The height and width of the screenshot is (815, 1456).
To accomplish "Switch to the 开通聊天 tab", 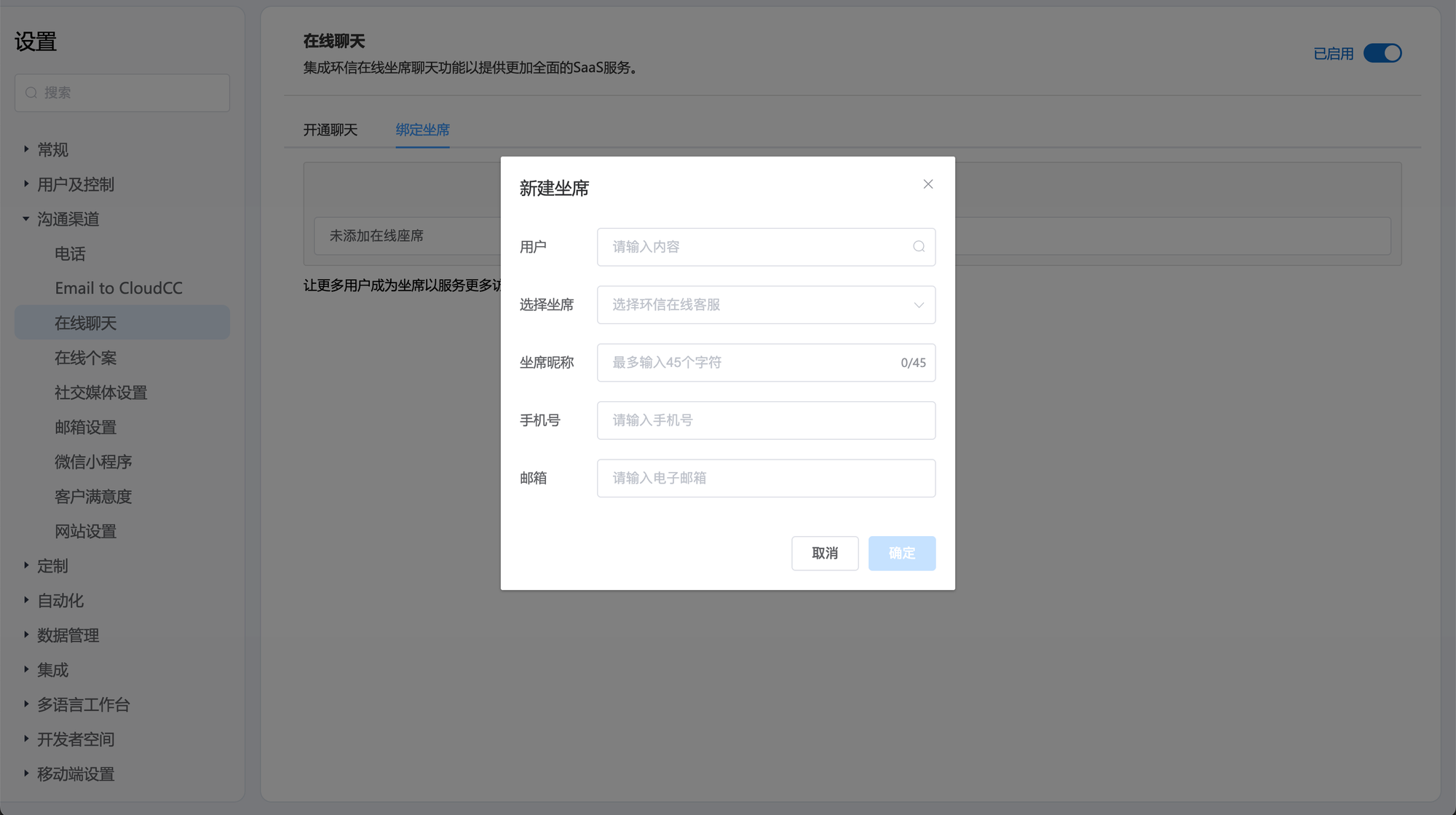I will point(330,130).
